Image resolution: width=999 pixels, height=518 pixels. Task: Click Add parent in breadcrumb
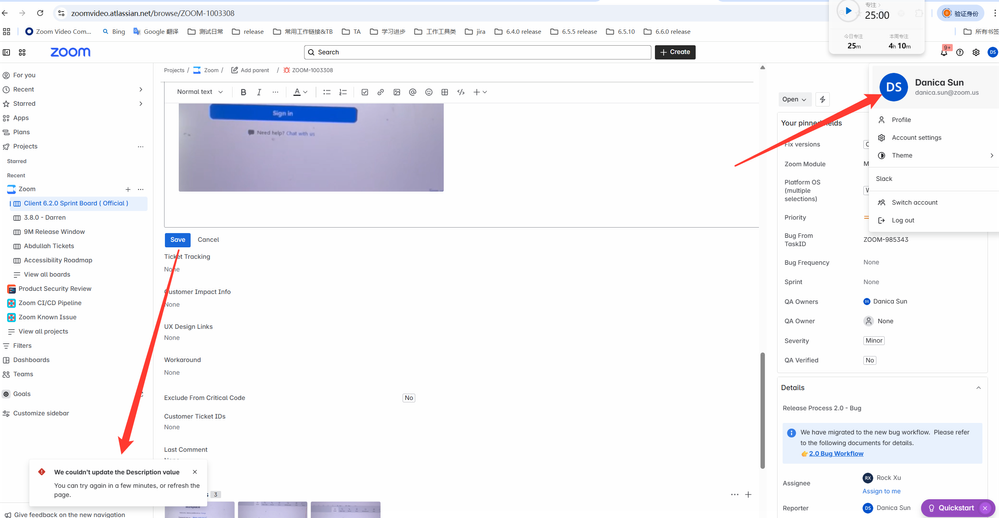click(x=250, y=70)
